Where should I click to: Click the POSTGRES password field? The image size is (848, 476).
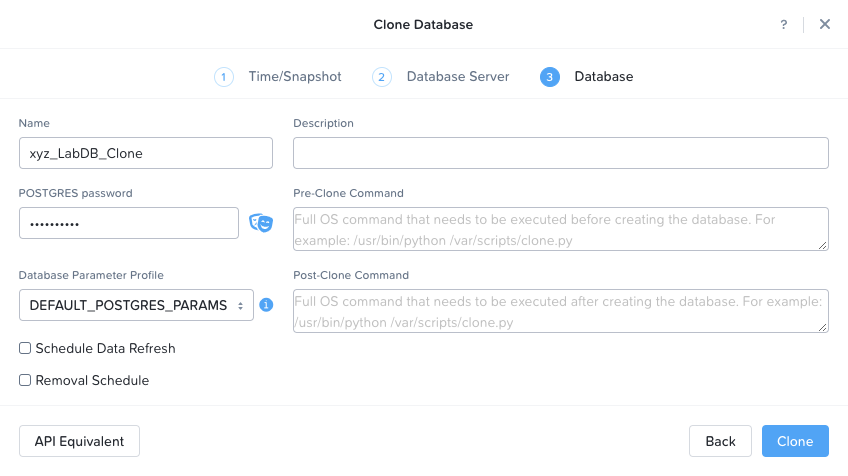tap(129, 223)
